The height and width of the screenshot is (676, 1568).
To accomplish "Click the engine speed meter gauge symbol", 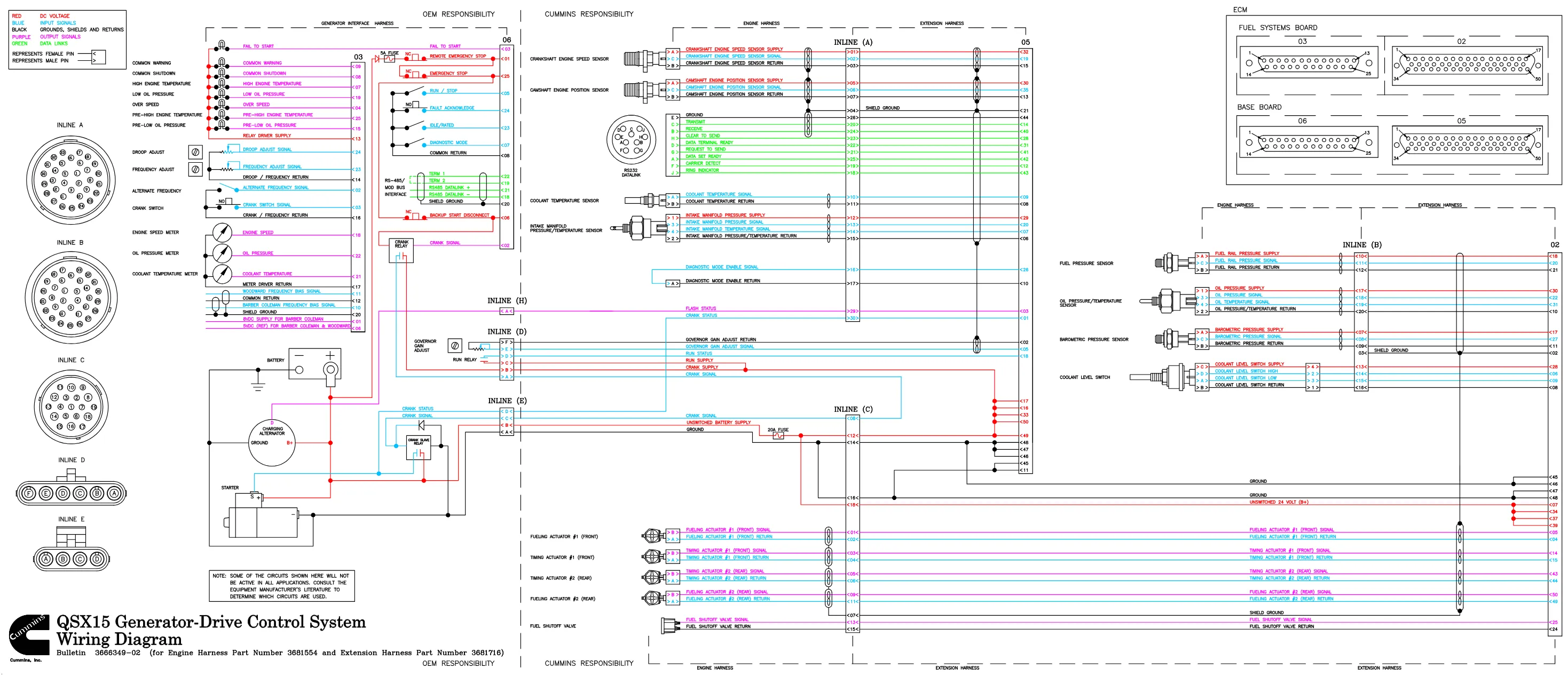I will pos(222,233).
